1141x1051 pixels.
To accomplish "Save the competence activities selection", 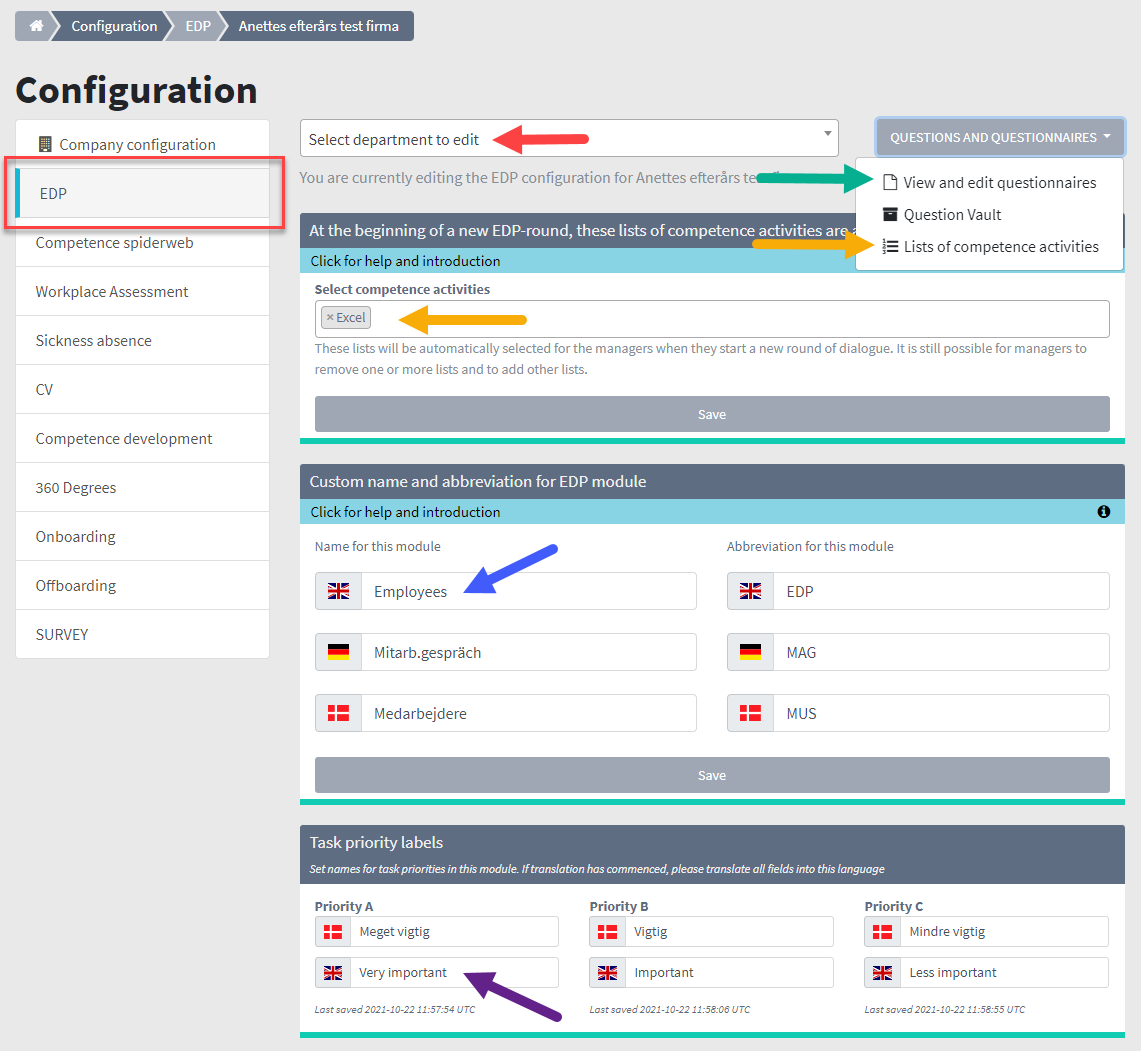I will click(711, 414).
